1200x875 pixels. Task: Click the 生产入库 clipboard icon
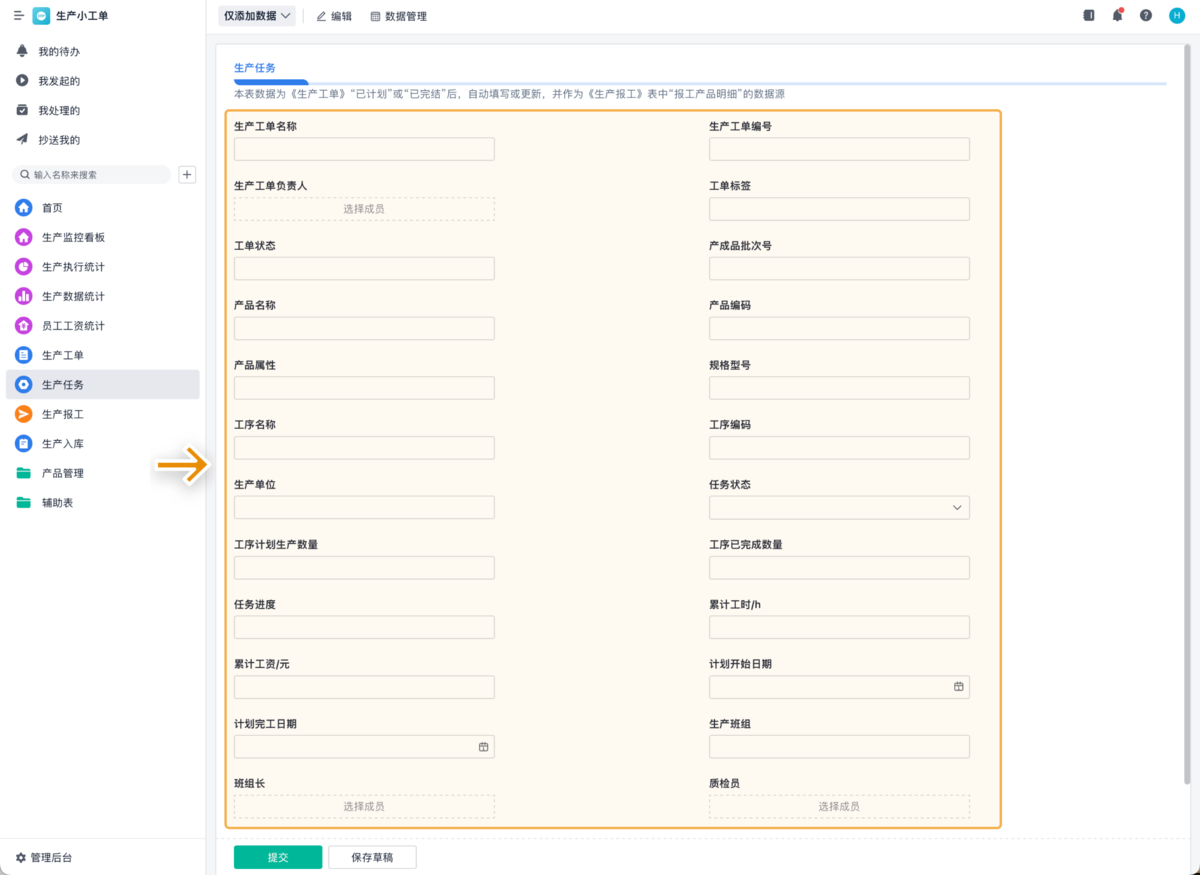tap(24, 443)
